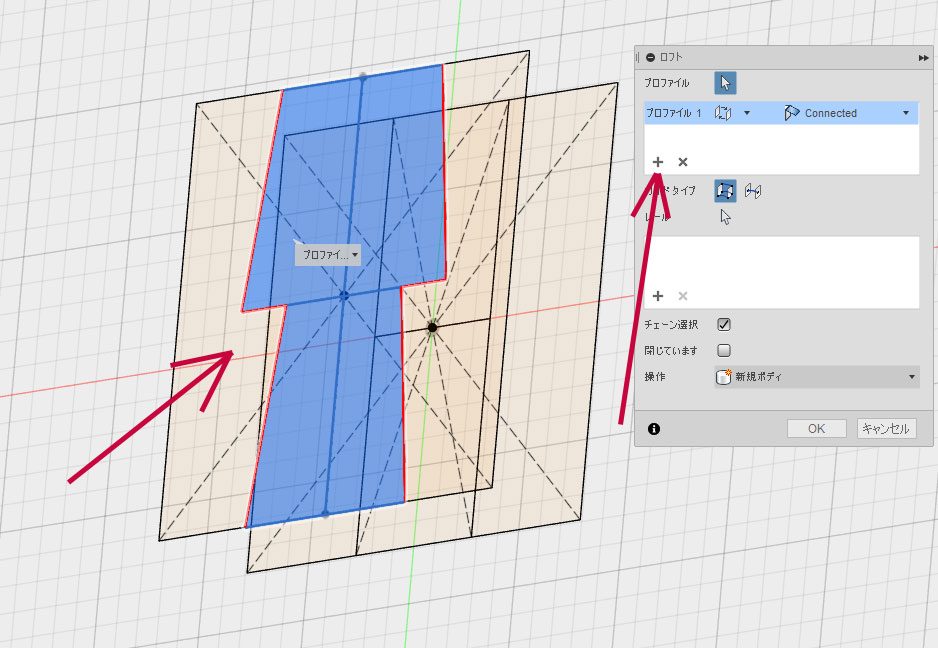Viewport: 938px width, 648px height.
Task: Open the 操作 新規ボディ dropdown
Action: 815,377
